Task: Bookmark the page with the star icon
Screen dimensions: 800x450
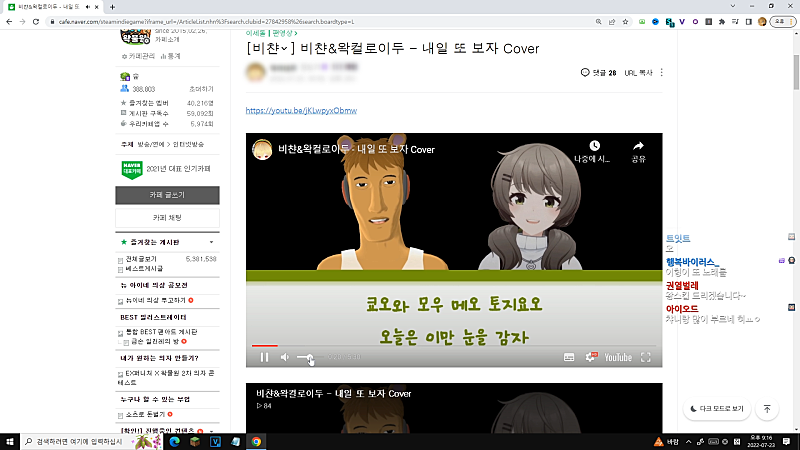Action: pyautogui.click(x=625, y=22)
